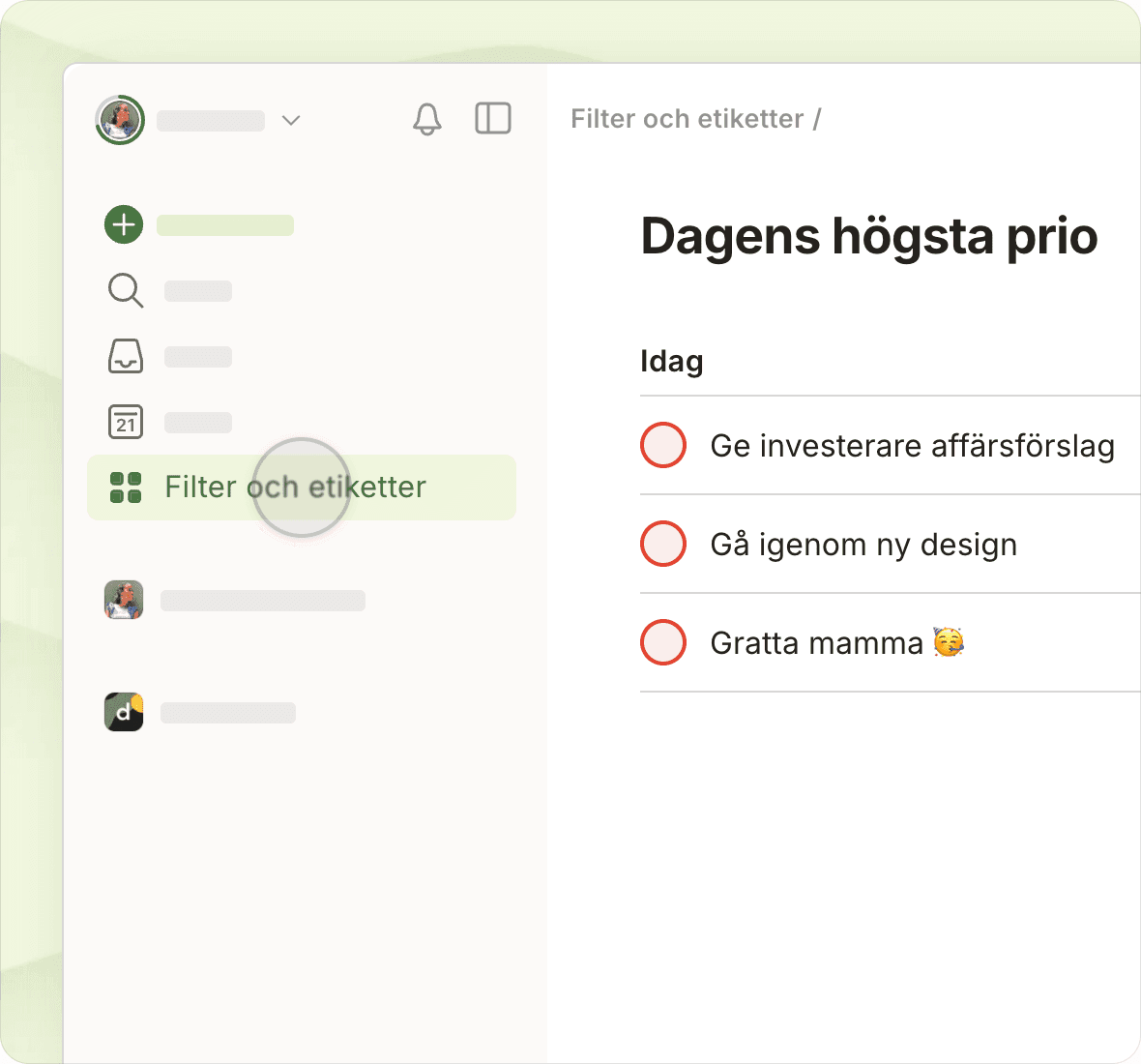Open the 'Gå igenom ny design' task text

click(863, 545)
